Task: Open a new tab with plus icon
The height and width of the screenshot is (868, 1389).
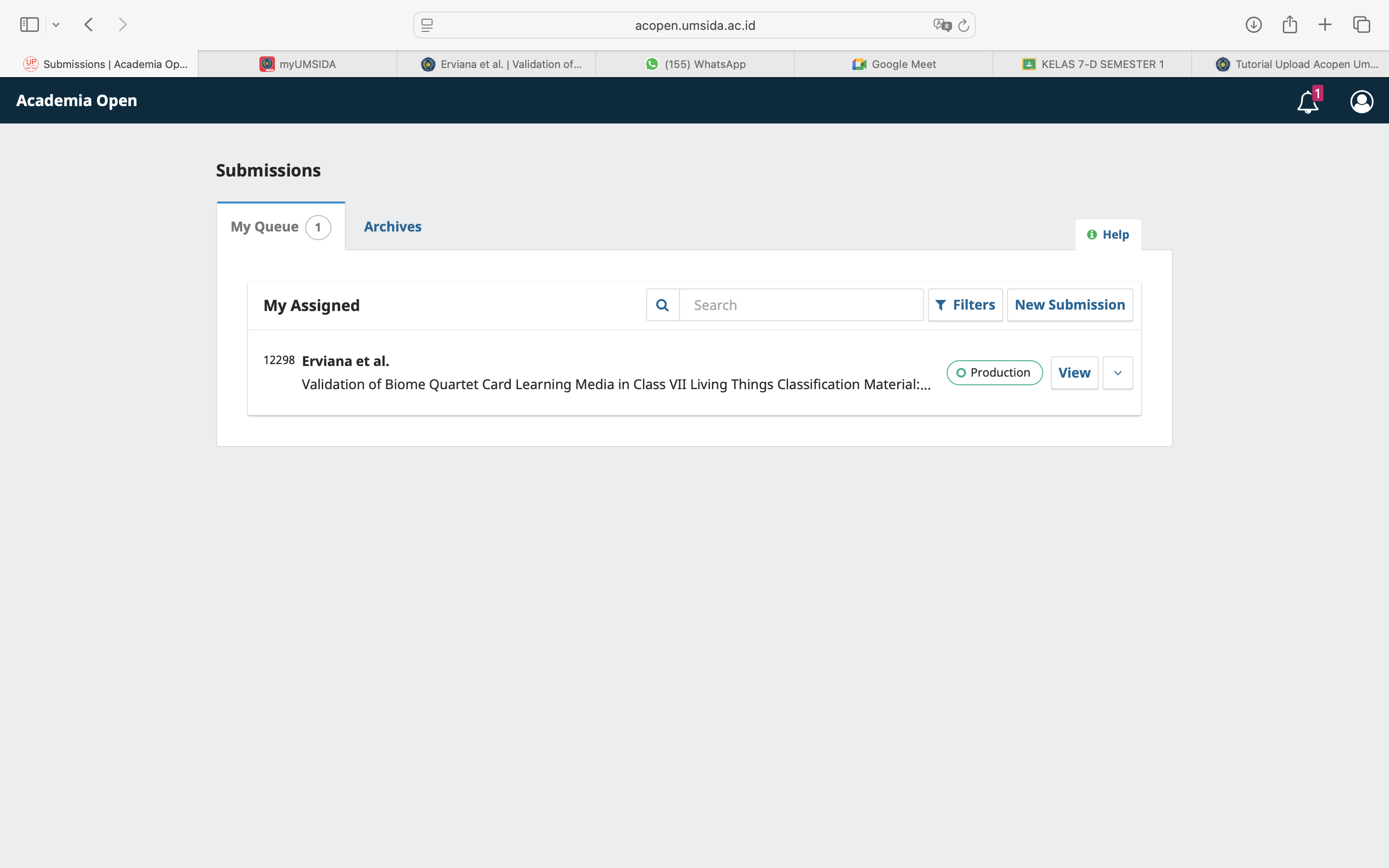Action: pos(1325,25)
